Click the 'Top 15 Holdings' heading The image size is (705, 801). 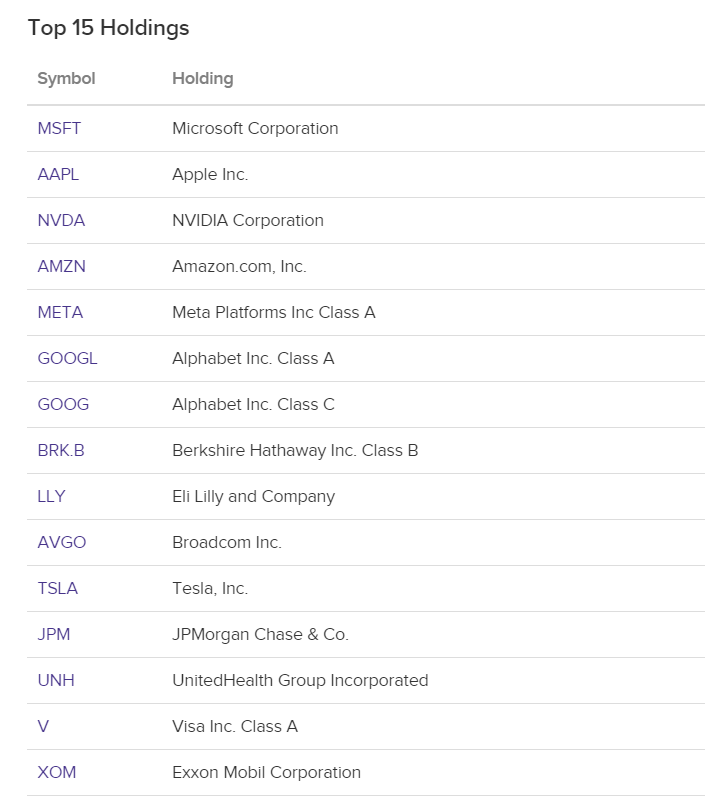[x=108, y=28]
